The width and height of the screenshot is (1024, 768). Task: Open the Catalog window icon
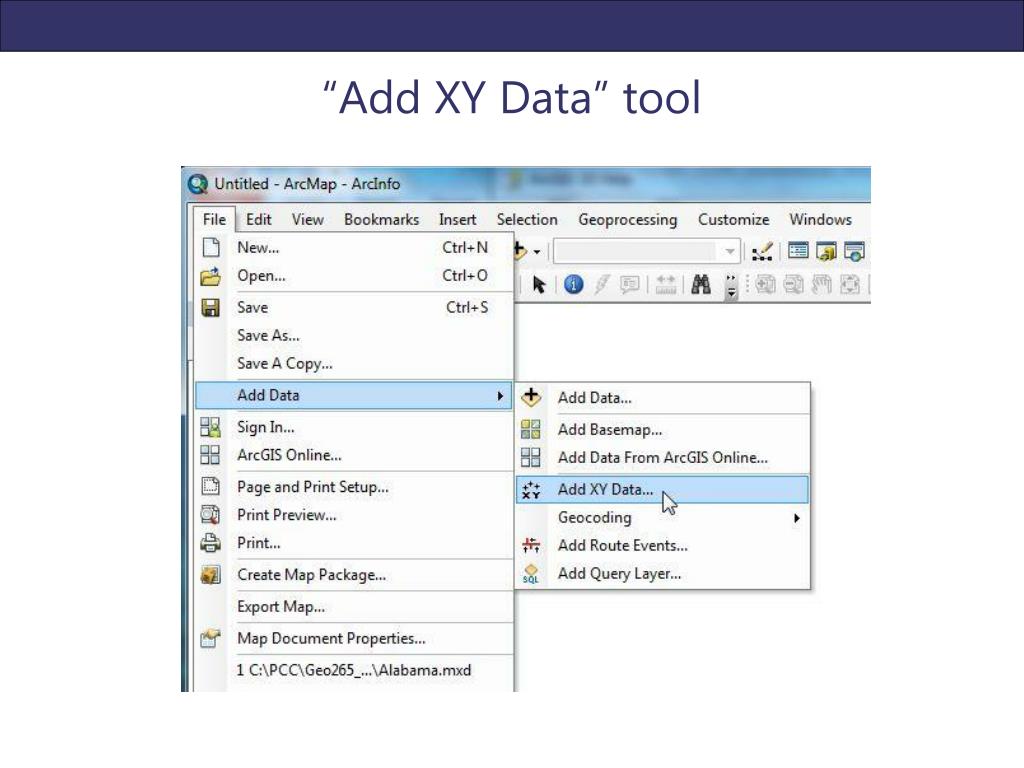[826, 251]
